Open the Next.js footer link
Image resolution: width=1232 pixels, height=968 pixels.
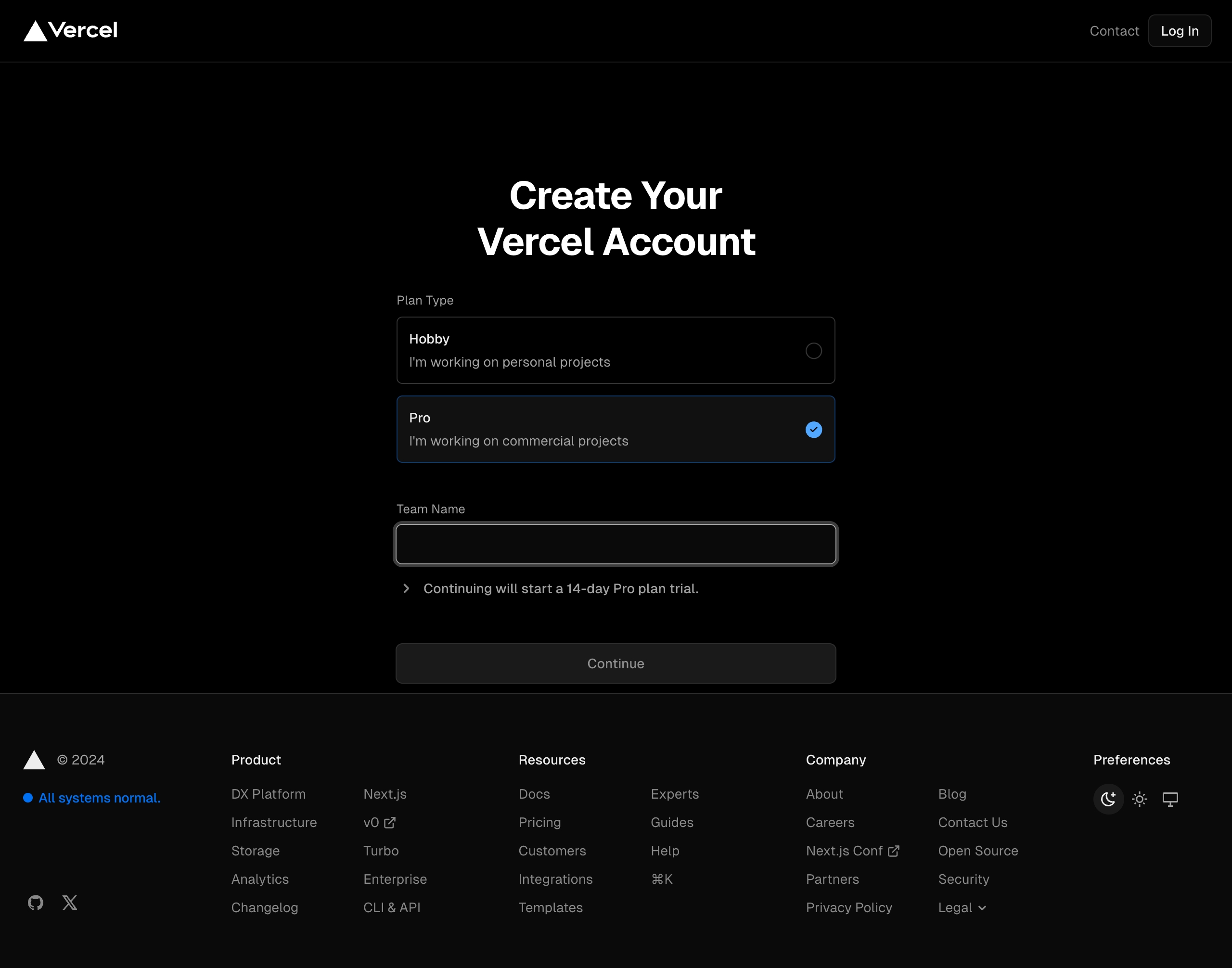click(385, 794)
